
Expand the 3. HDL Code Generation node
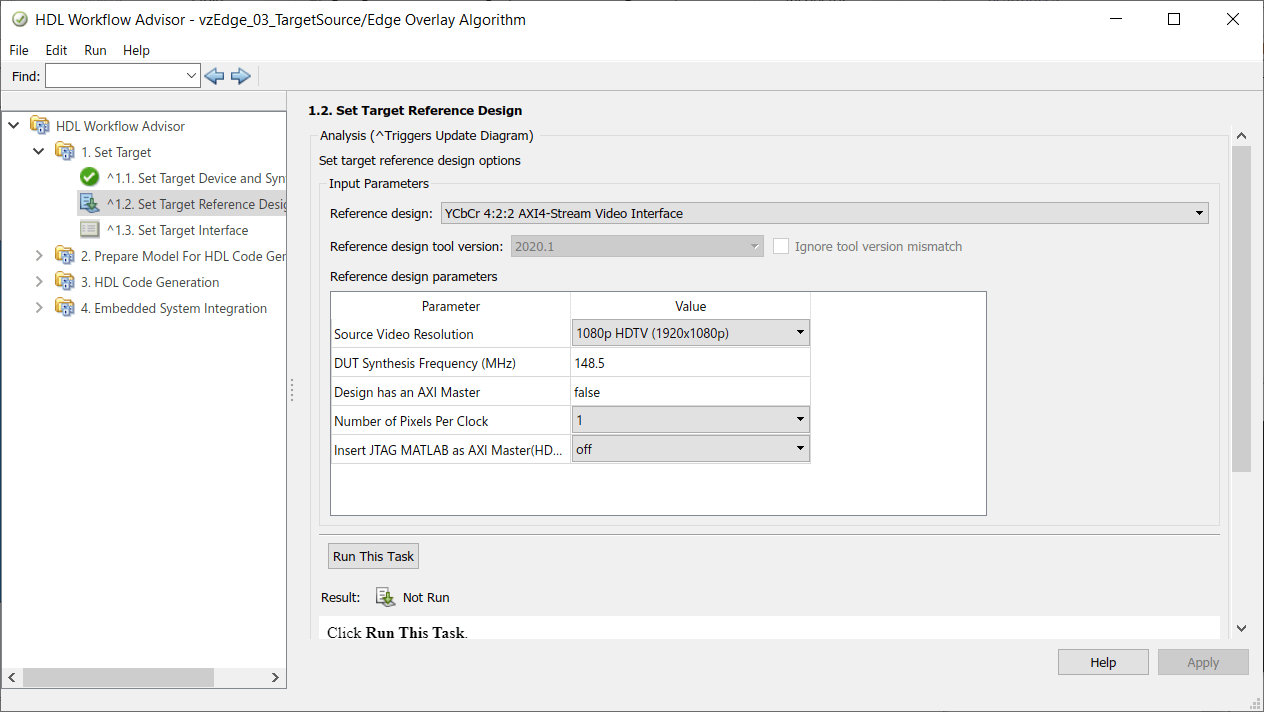[x=39, y=282]
